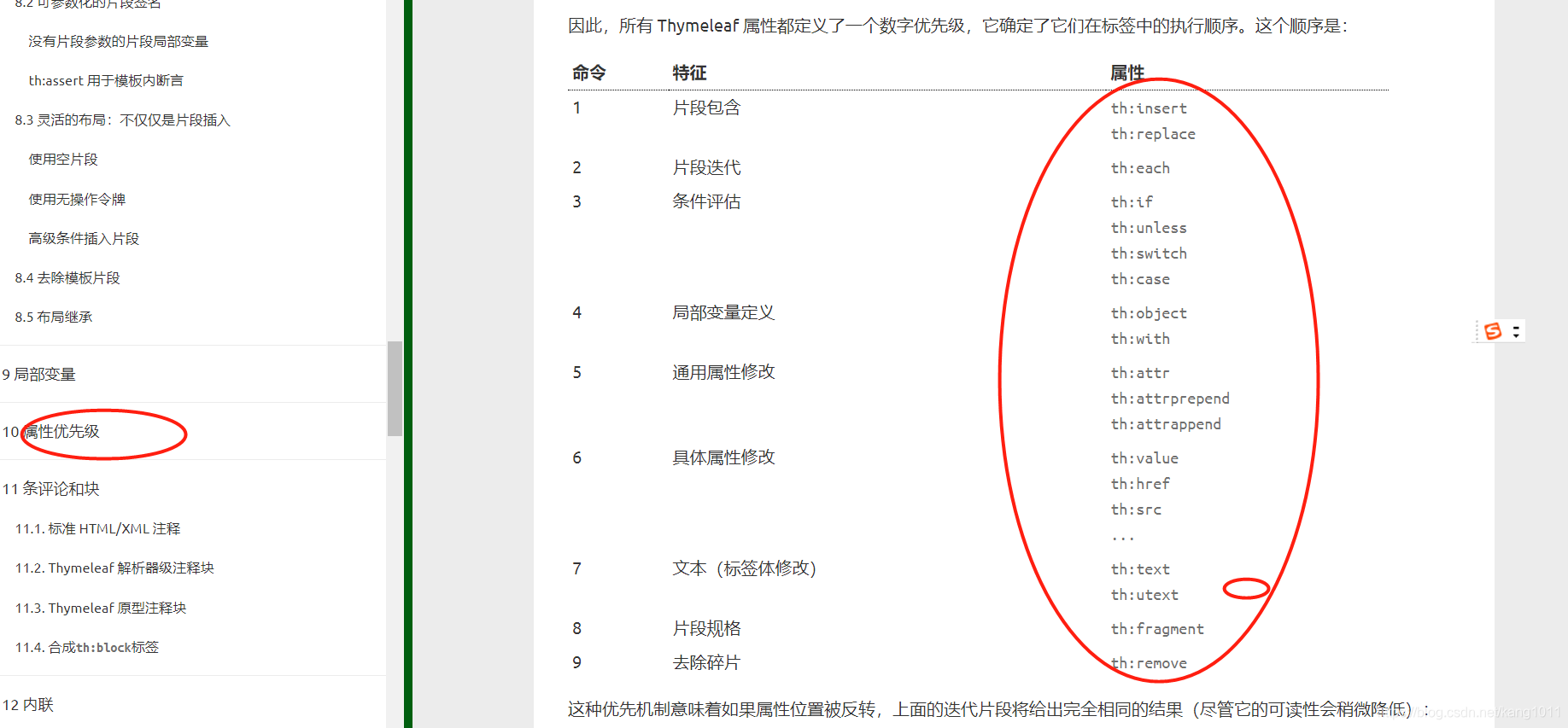Open chapter 11 条评论和块
This screenshot has width=1568, height=728.
51,488
